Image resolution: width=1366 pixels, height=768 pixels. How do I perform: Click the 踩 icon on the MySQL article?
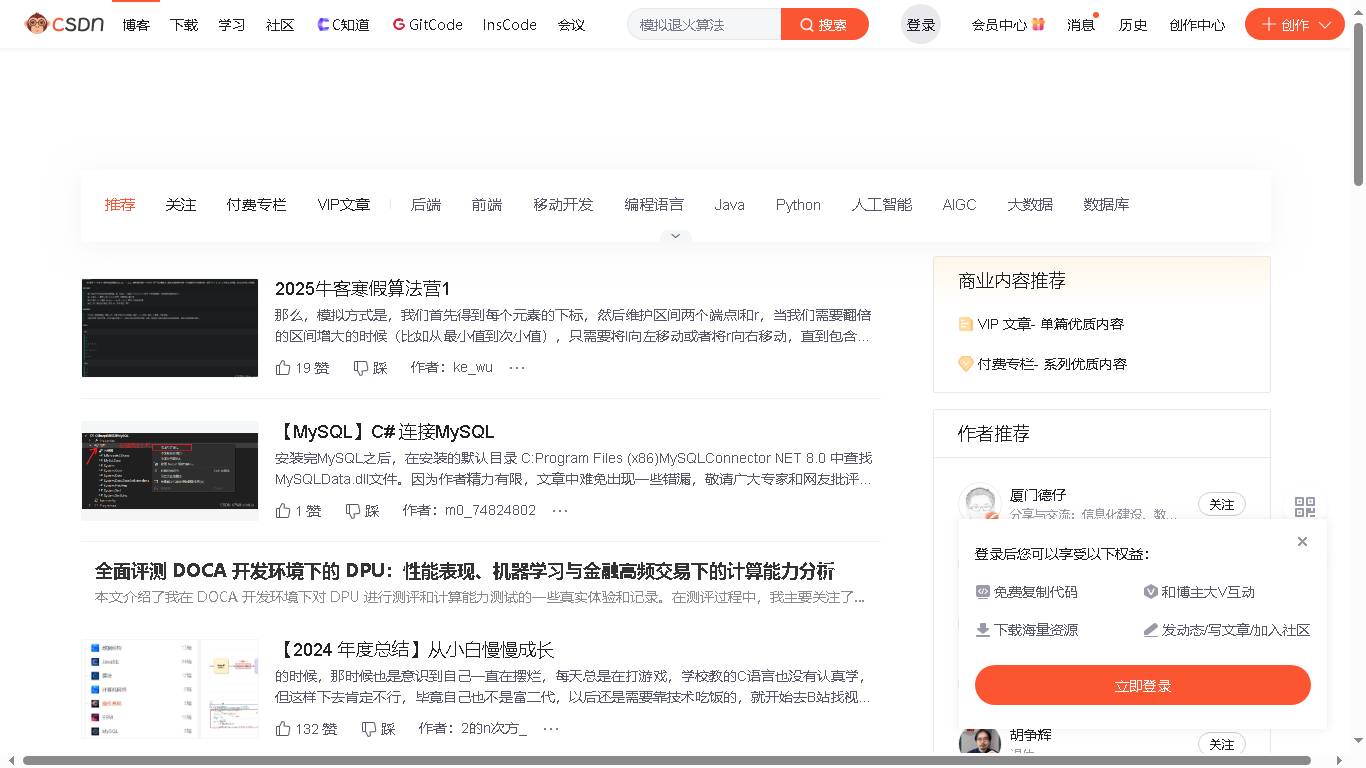(x=360, y=510)
